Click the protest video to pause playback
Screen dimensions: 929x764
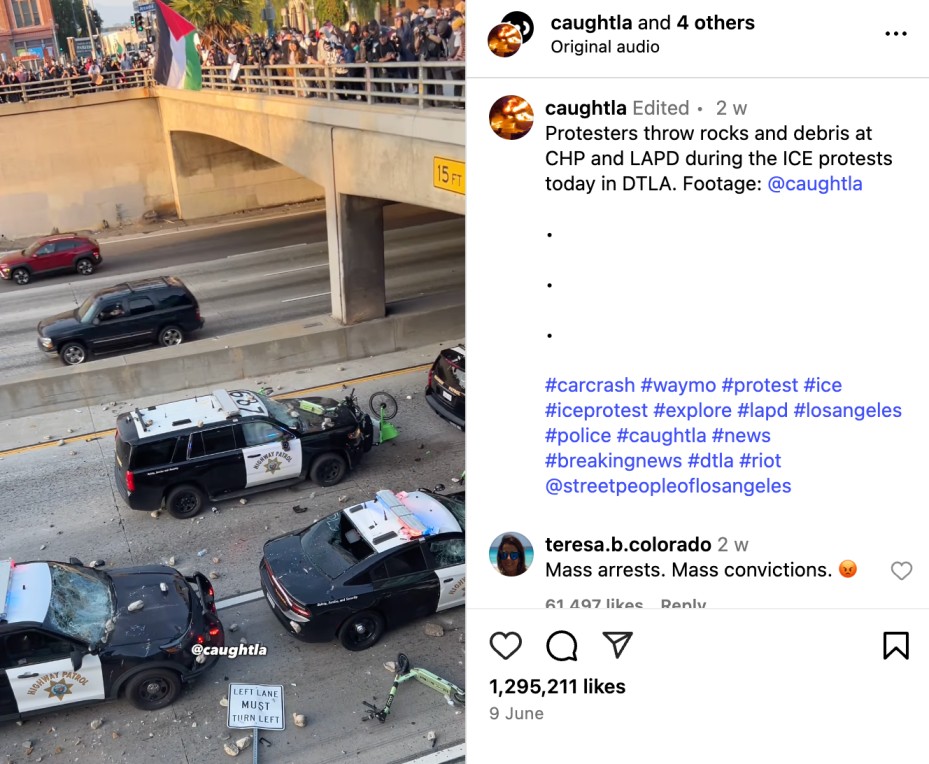click(x=232, y=382)
